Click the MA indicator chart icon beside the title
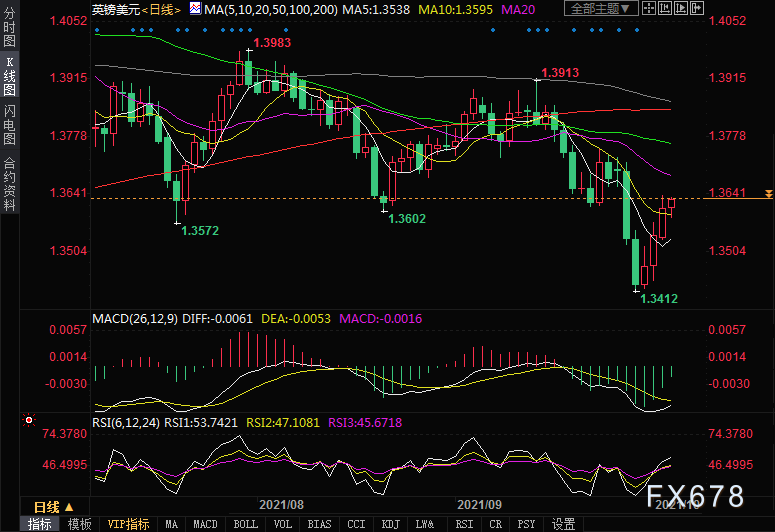 coord(195,8)
